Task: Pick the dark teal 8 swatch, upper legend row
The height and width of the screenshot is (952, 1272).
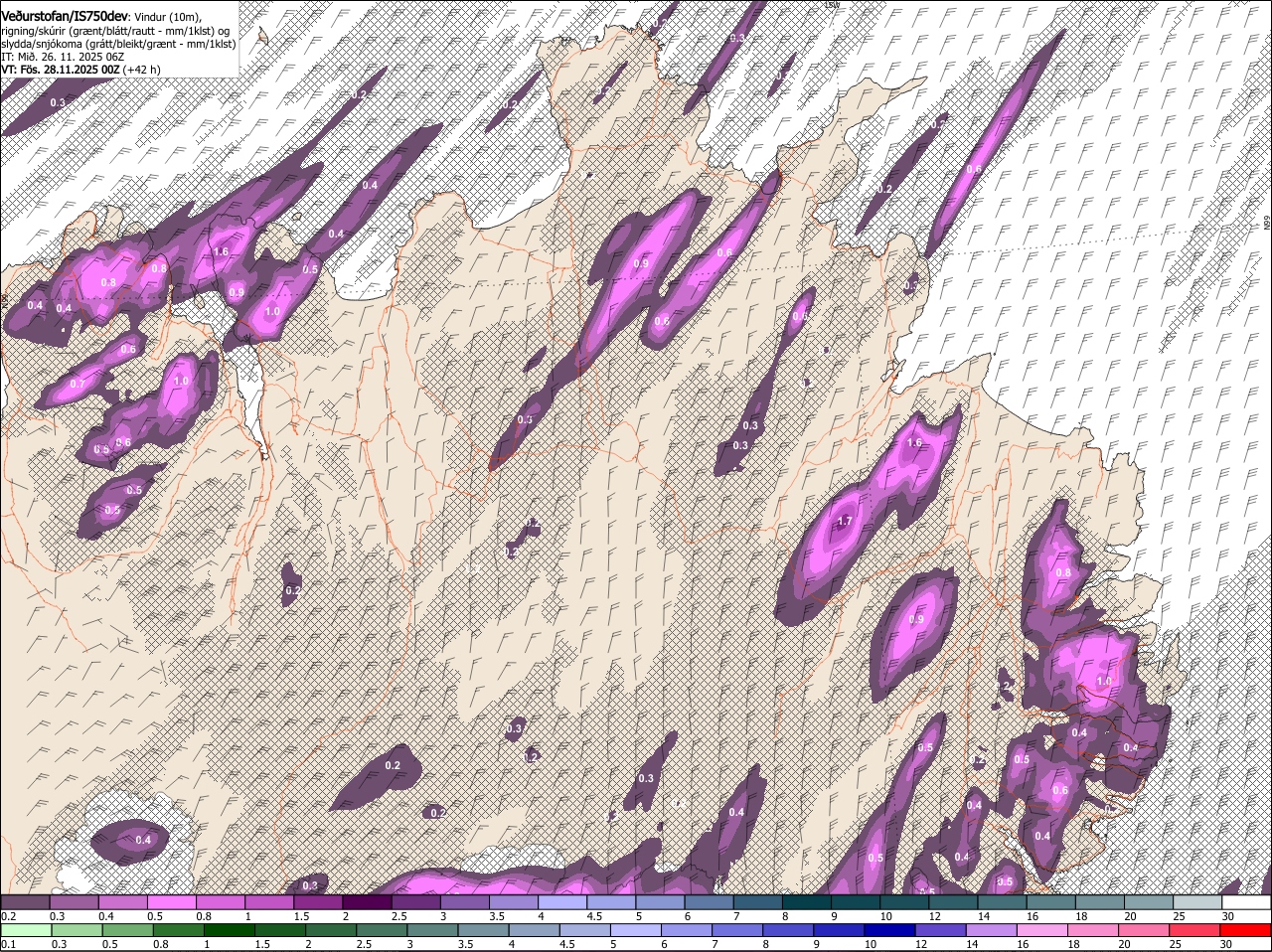Action: [806, 902]
